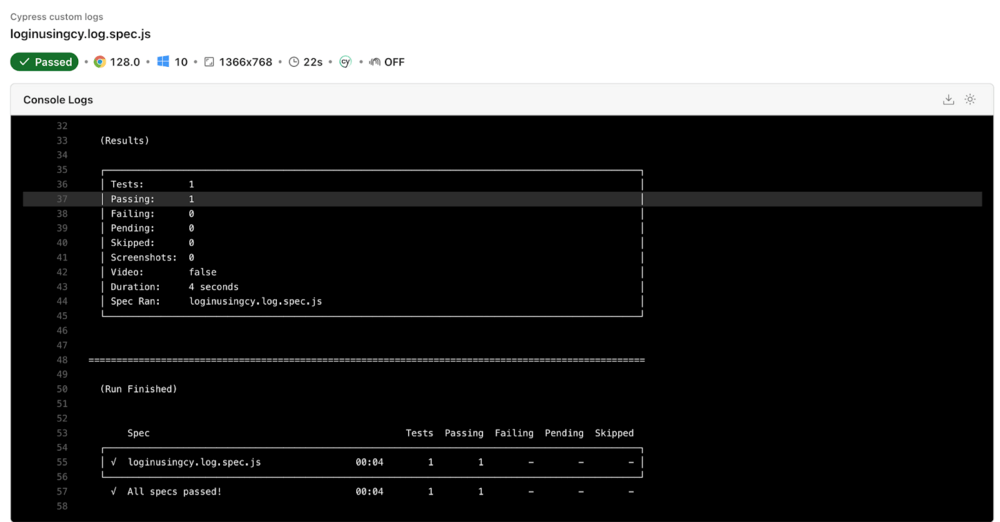Click the download logs icon
This screenshot has width=1000, height=522.
[948, 100]
